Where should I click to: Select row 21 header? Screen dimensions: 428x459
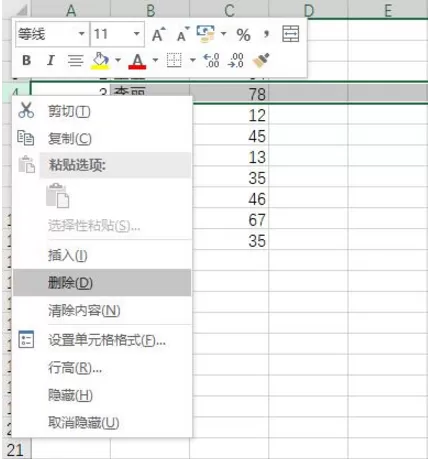click(x=16, y=450)
